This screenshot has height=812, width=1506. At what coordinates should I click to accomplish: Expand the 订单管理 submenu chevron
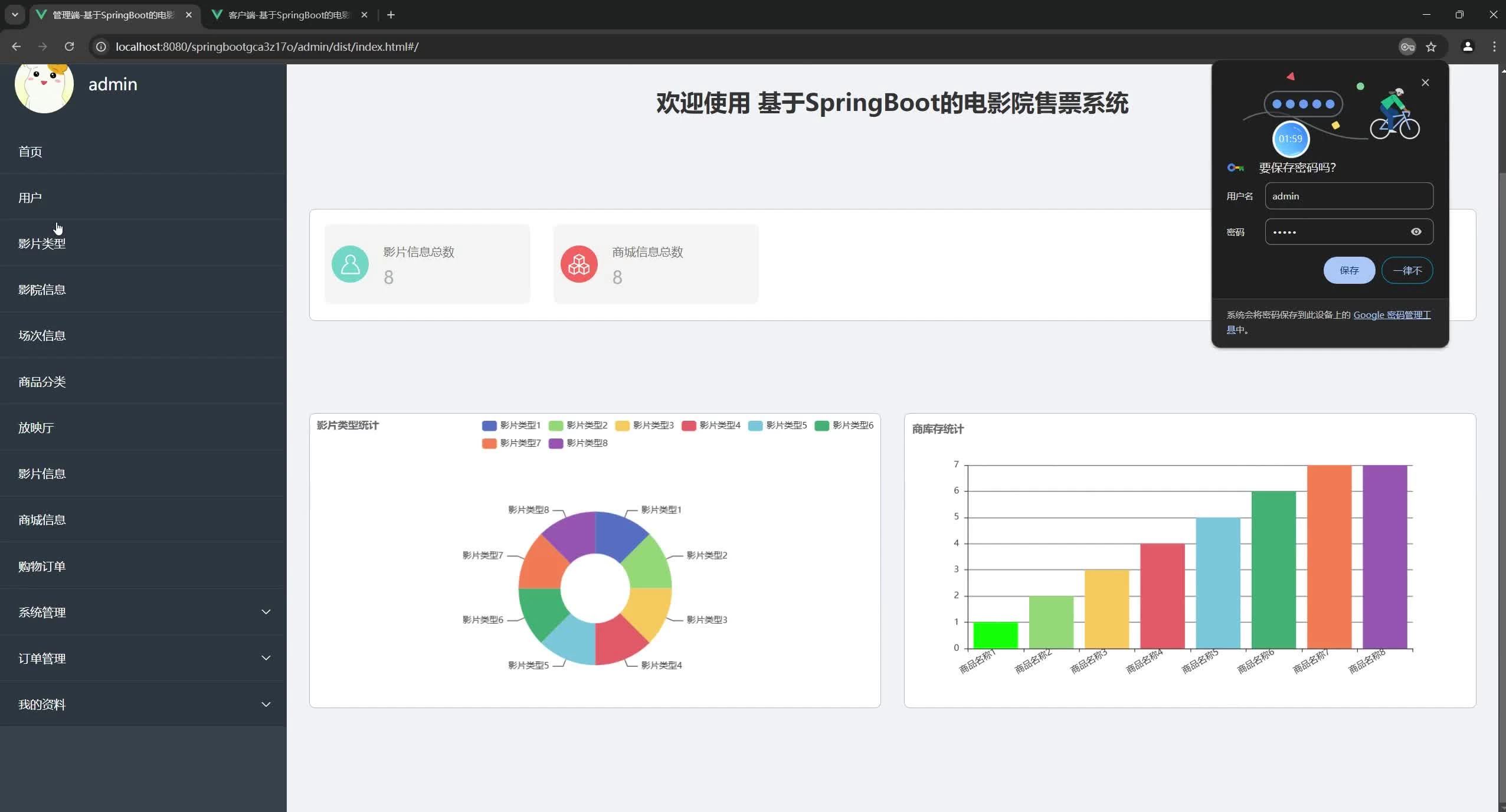(266, 658)
